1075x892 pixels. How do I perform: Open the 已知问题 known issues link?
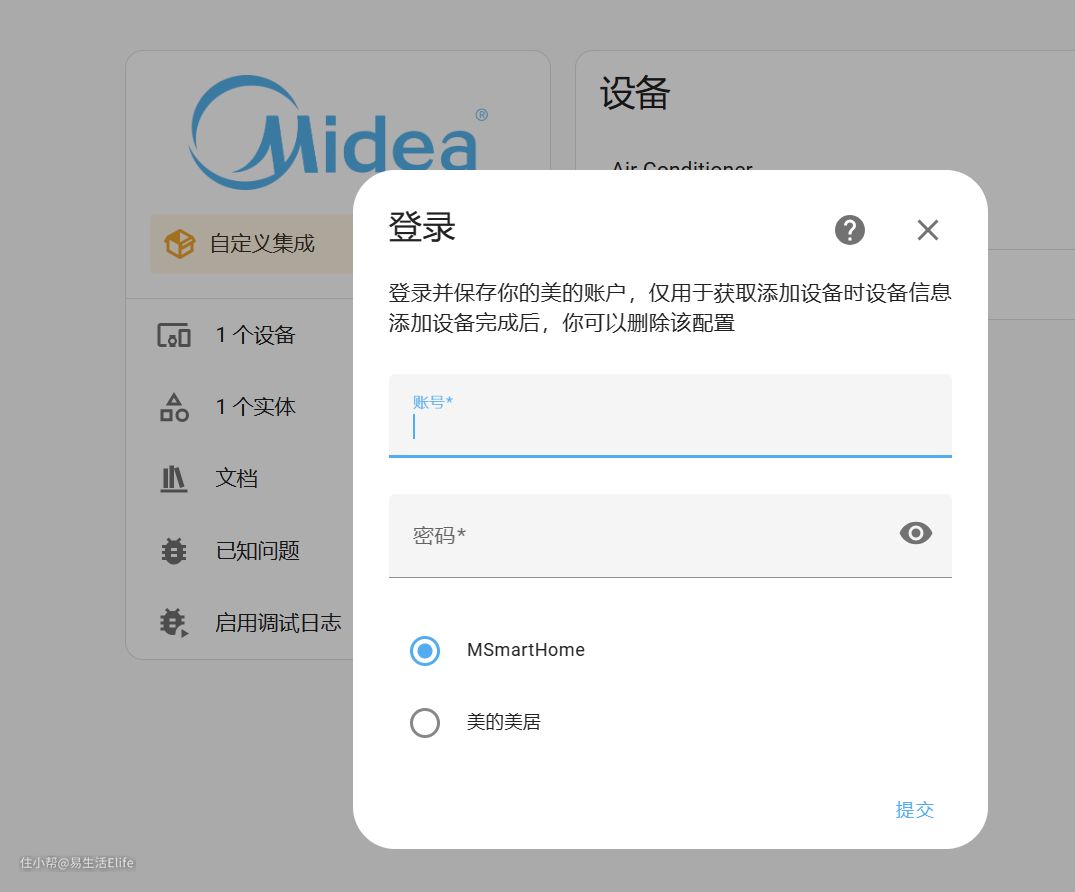pyautogui.click(x=258, y=551)
